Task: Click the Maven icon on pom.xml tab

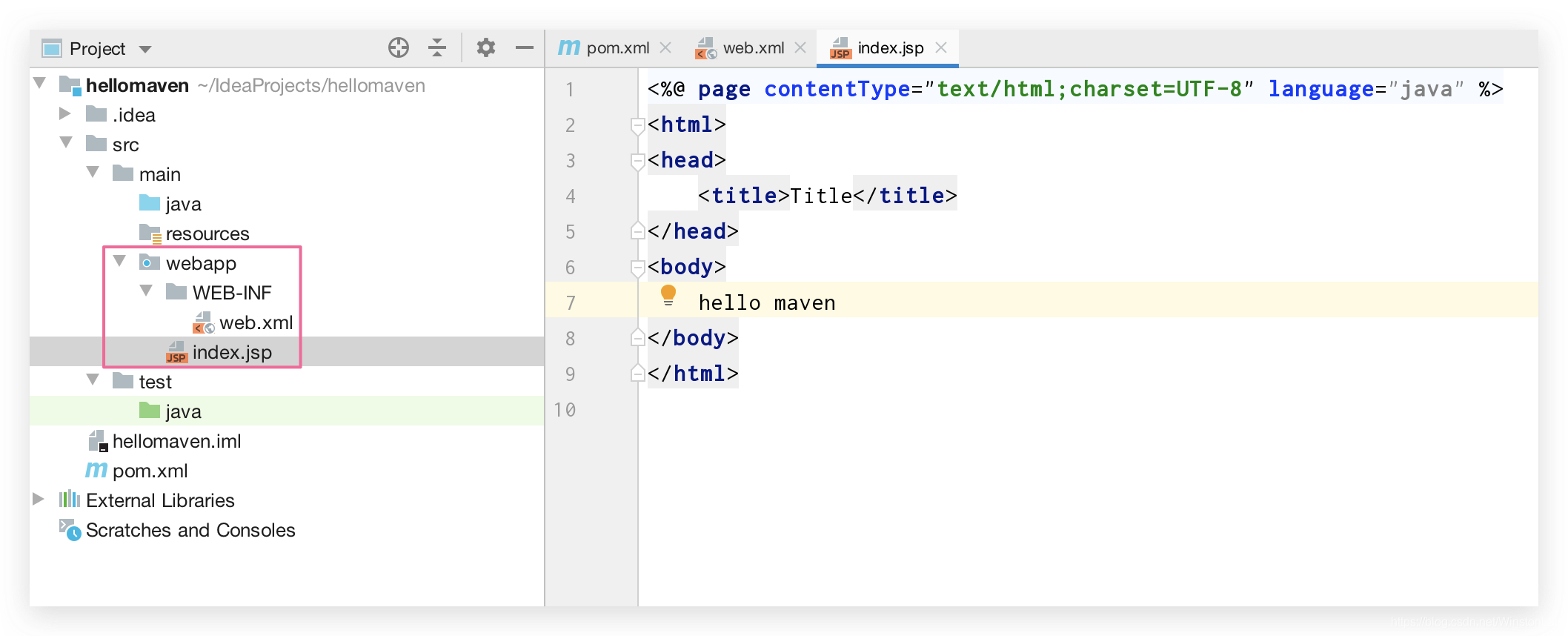Action: click(569, 47)
